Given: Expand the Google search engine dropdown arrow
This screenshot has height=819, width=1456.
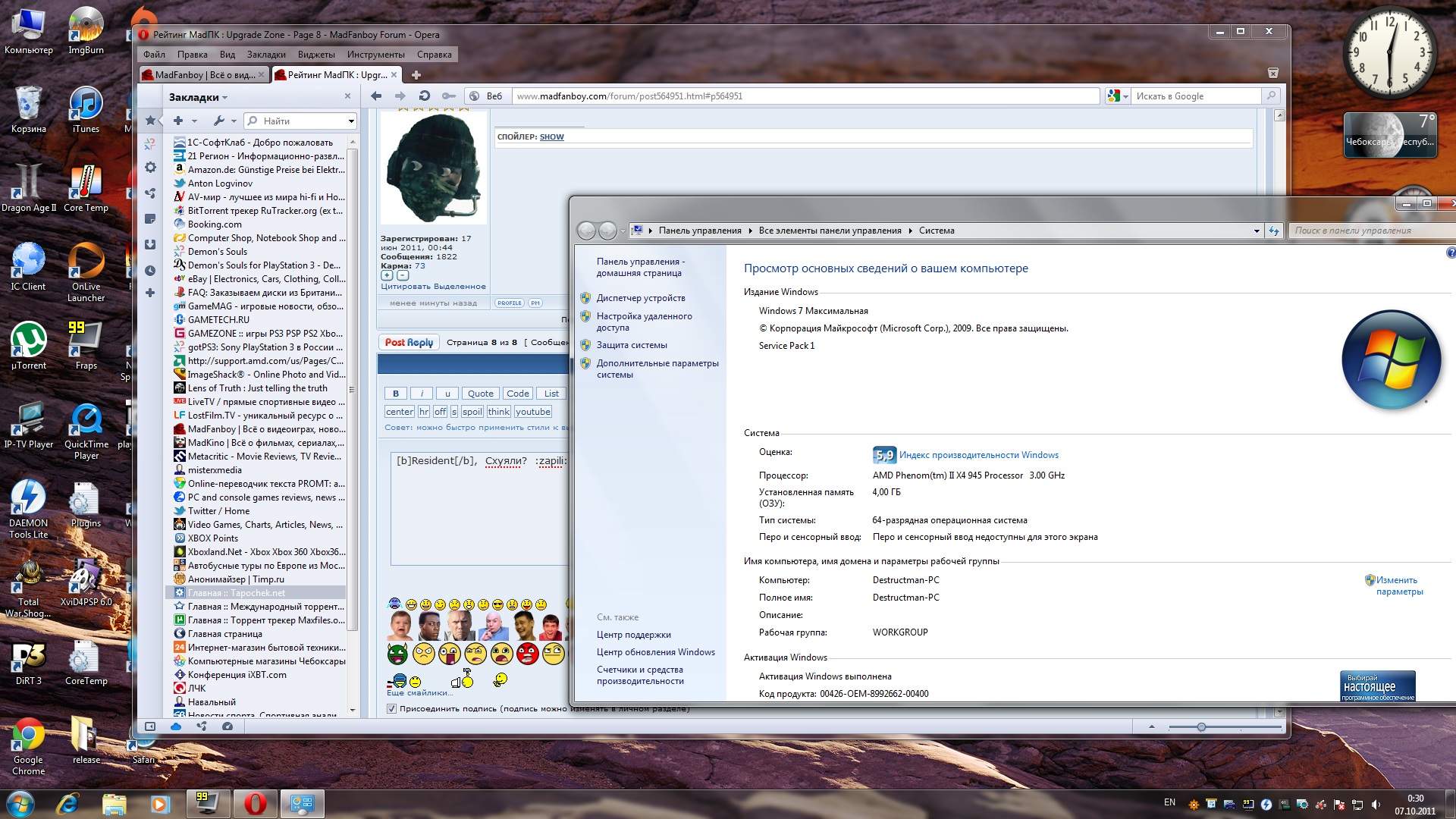Looking at the screenshot, I should (1125, 97).
